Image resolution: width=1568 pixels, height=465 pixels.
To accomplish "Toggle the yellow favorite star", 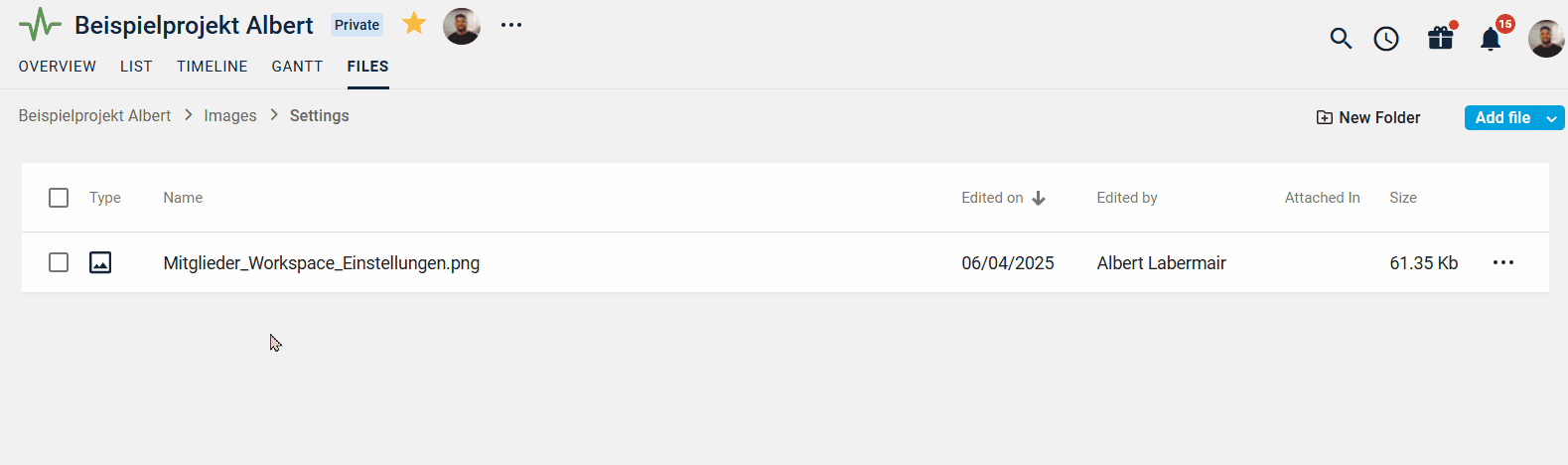I will pos(414,24).
